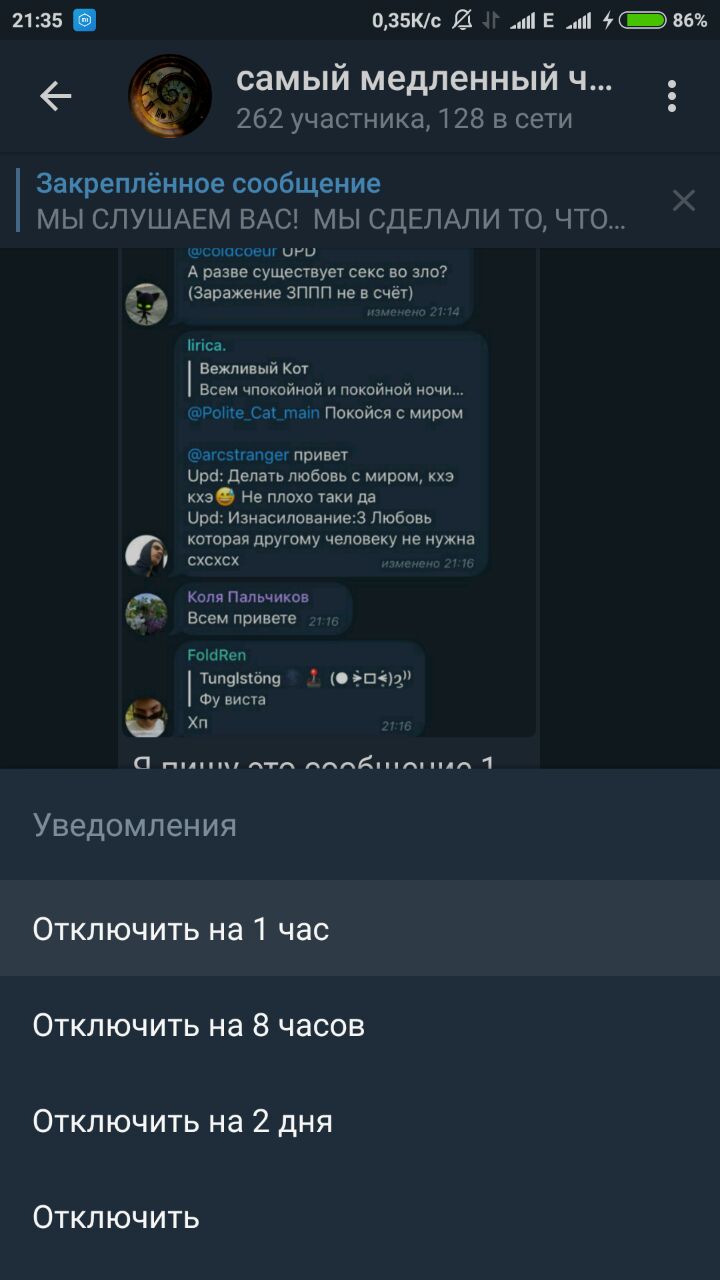Tap Коля Пальчиков's avatar
This screenshot has width=720, height=1280.
[146, 614]
